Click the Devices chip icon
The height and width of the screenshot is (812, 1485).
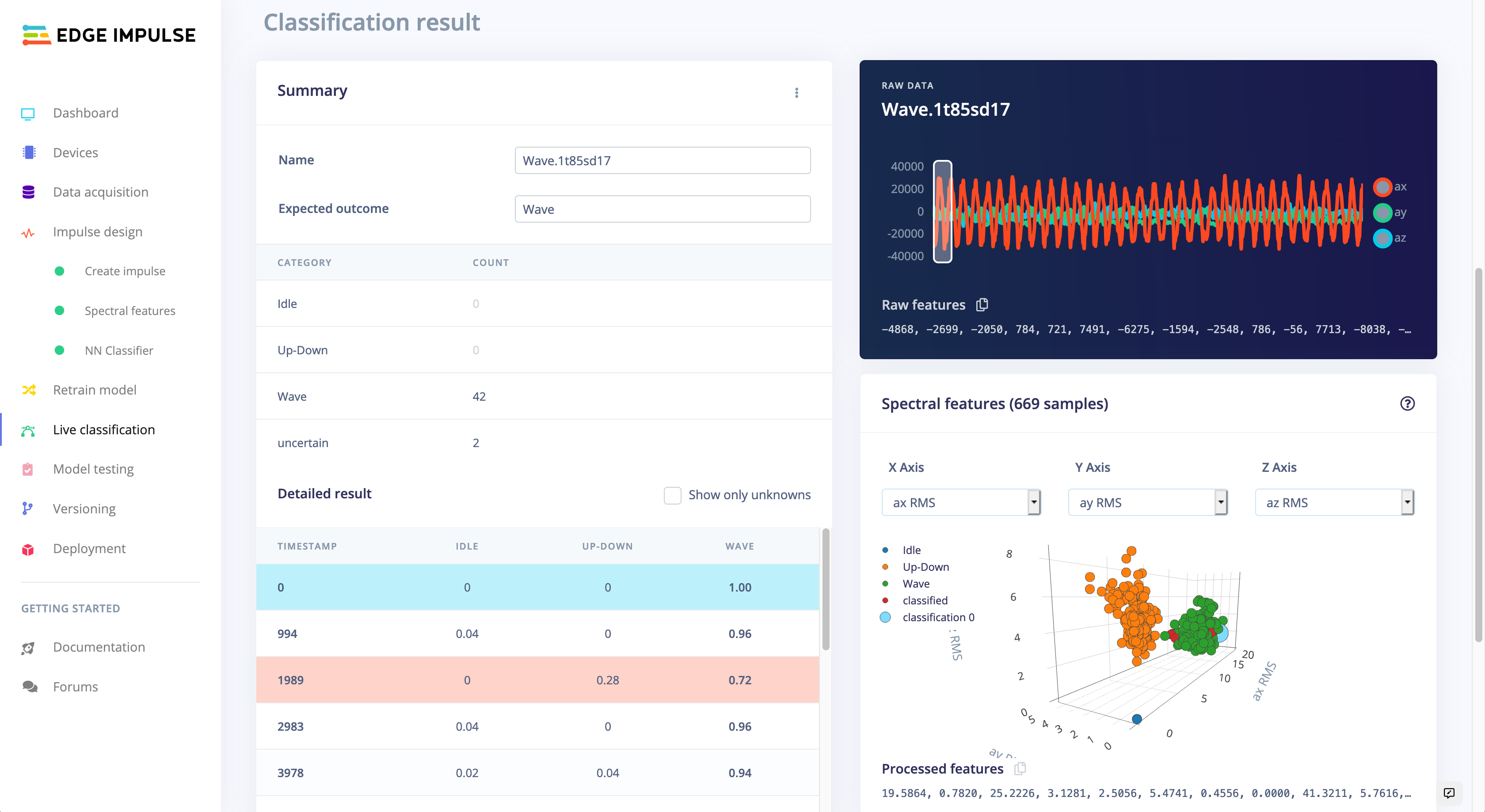[x=28, y=153]
